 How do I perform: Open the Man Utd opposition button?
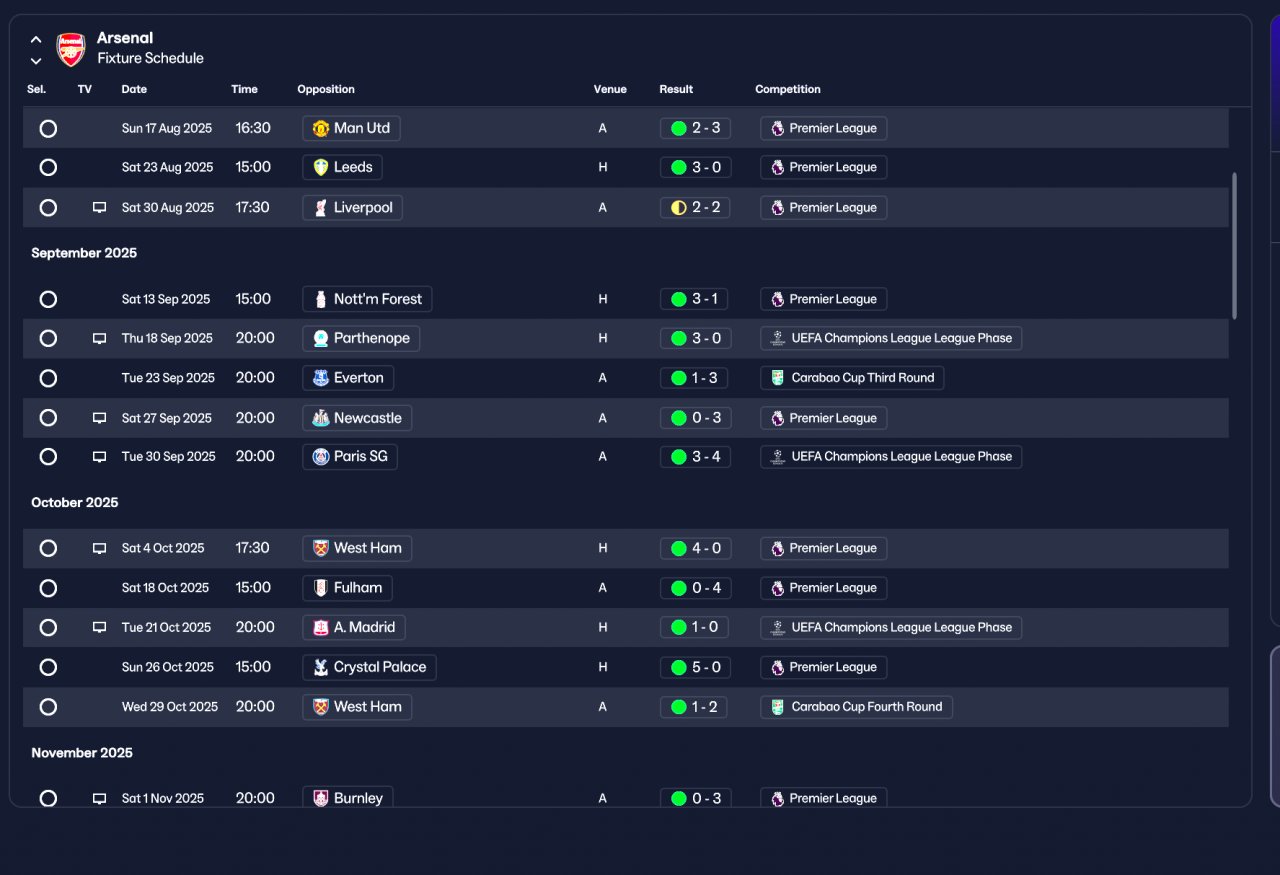(x=352, y=128)
